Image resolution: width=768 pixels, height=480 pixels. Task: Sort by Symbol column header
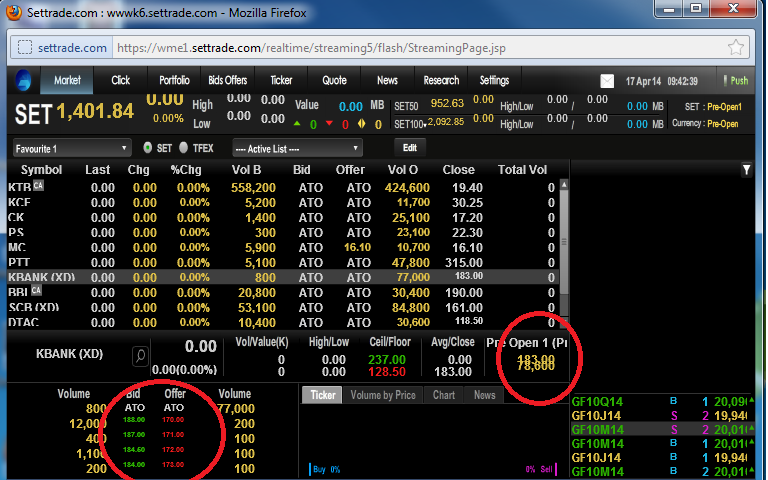point(41,170)
